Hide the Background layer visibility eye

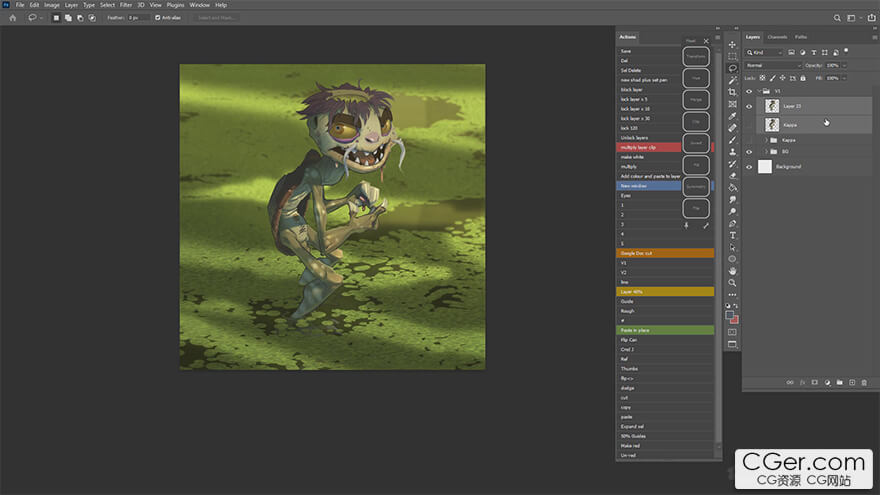[749, 167]
